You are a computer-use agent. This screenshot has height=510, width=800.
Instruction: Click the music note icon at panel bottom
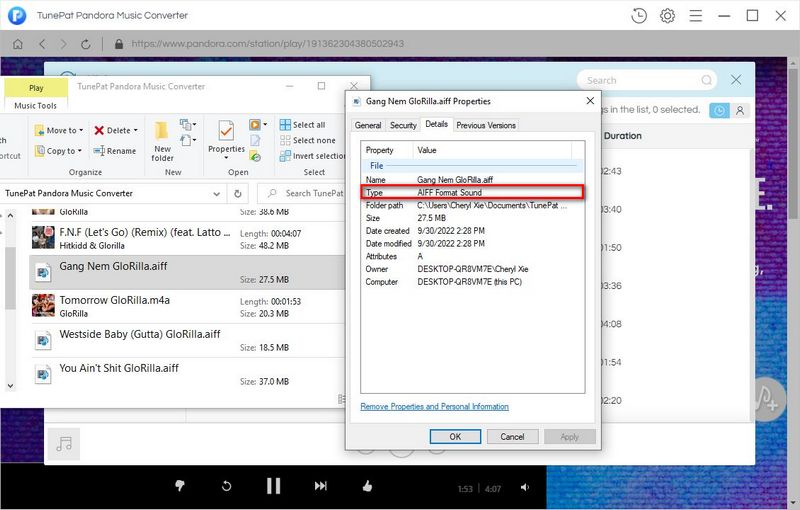(64, 444)
